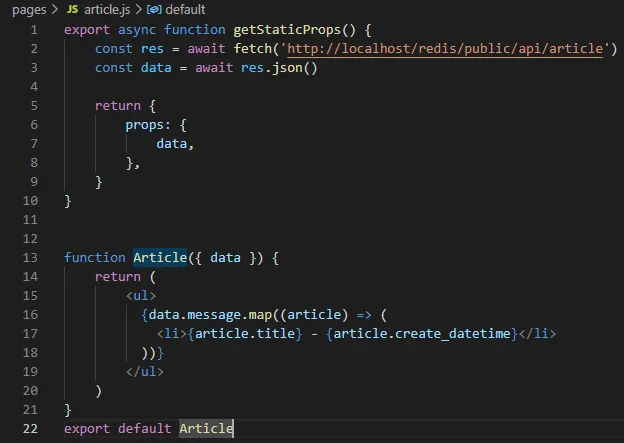
Task: Click the chevron after 'article.js' breadcrumb
Action: coord(138,10)
